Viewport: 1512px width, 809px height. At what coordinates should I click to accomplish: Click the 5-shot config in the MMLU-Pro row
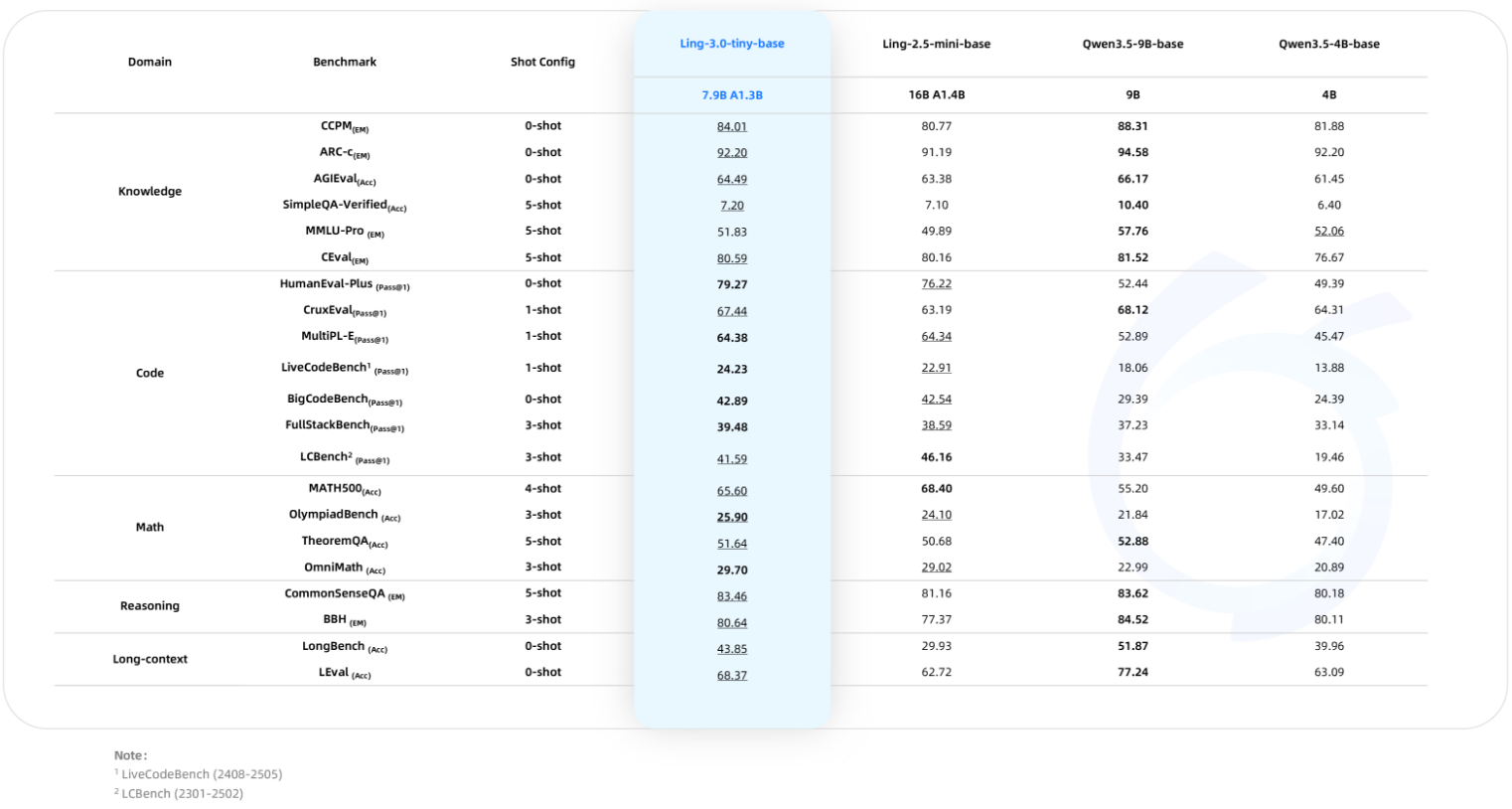[542, 231]
